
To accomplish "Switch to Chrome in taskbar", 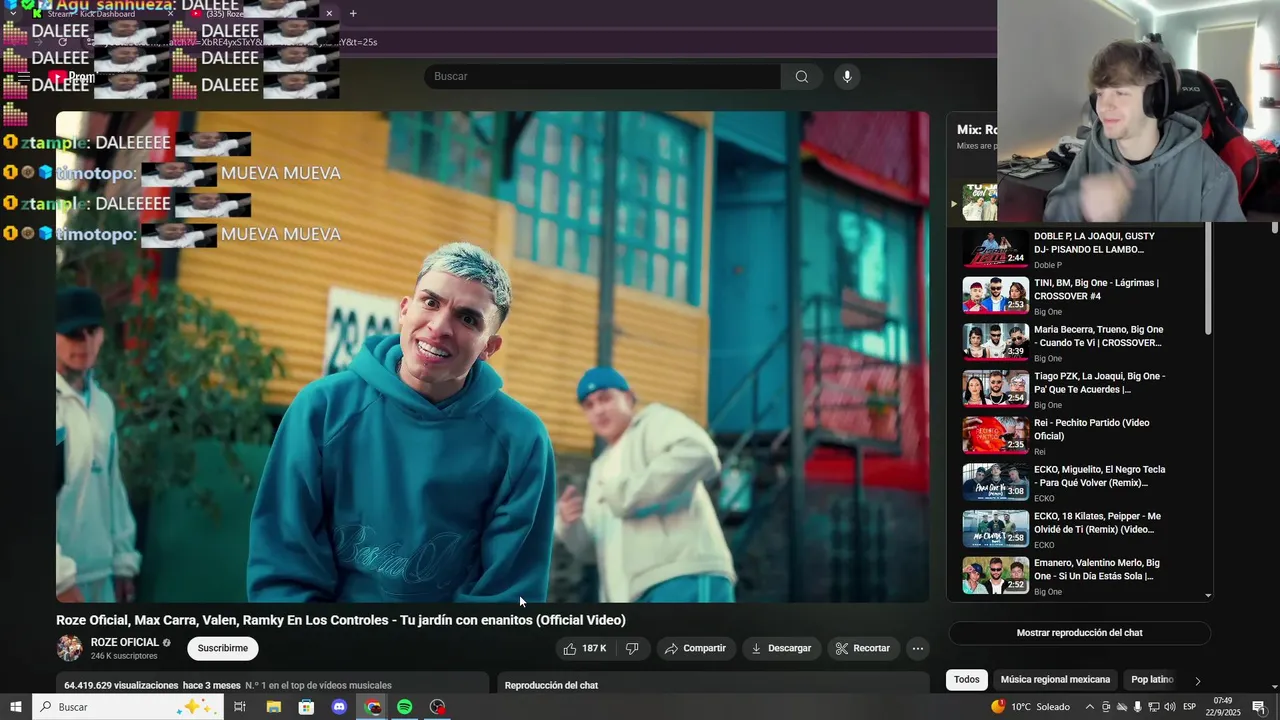I will click(x=372, y=707).
